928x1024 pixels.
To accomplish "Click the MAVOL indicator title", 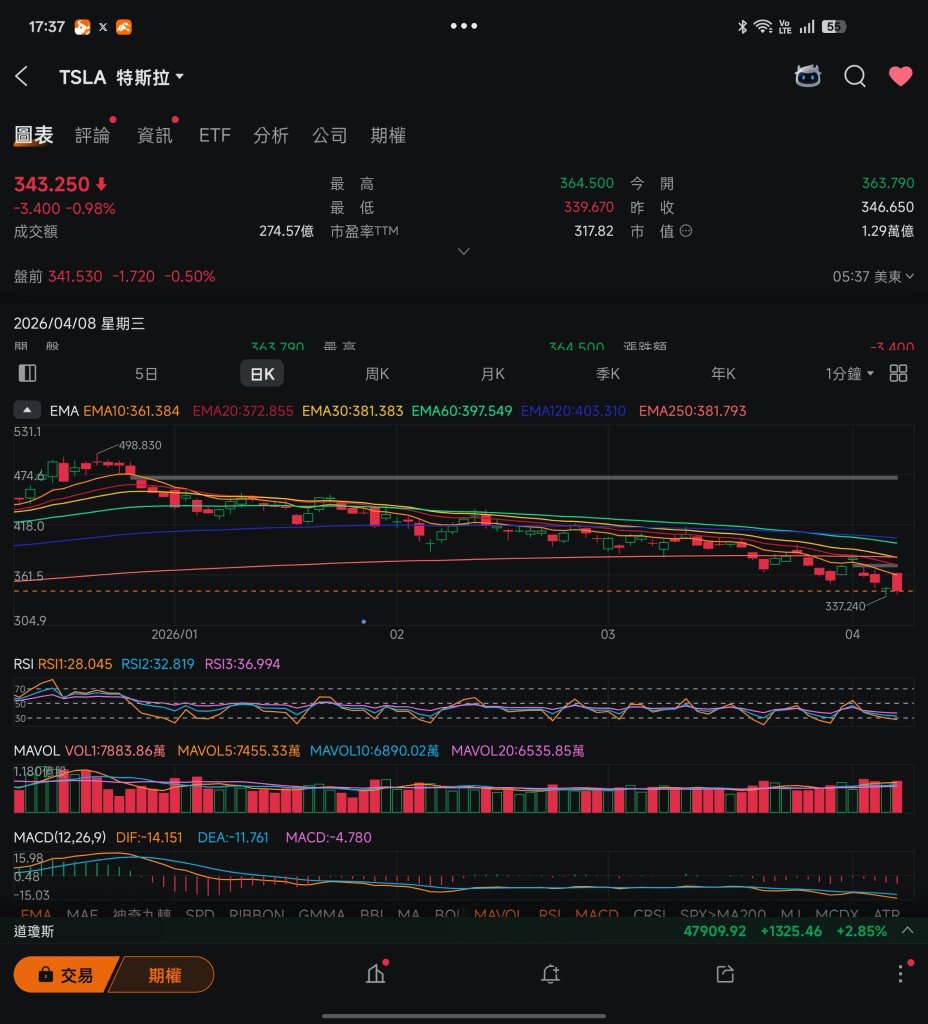I will point(37,751).
